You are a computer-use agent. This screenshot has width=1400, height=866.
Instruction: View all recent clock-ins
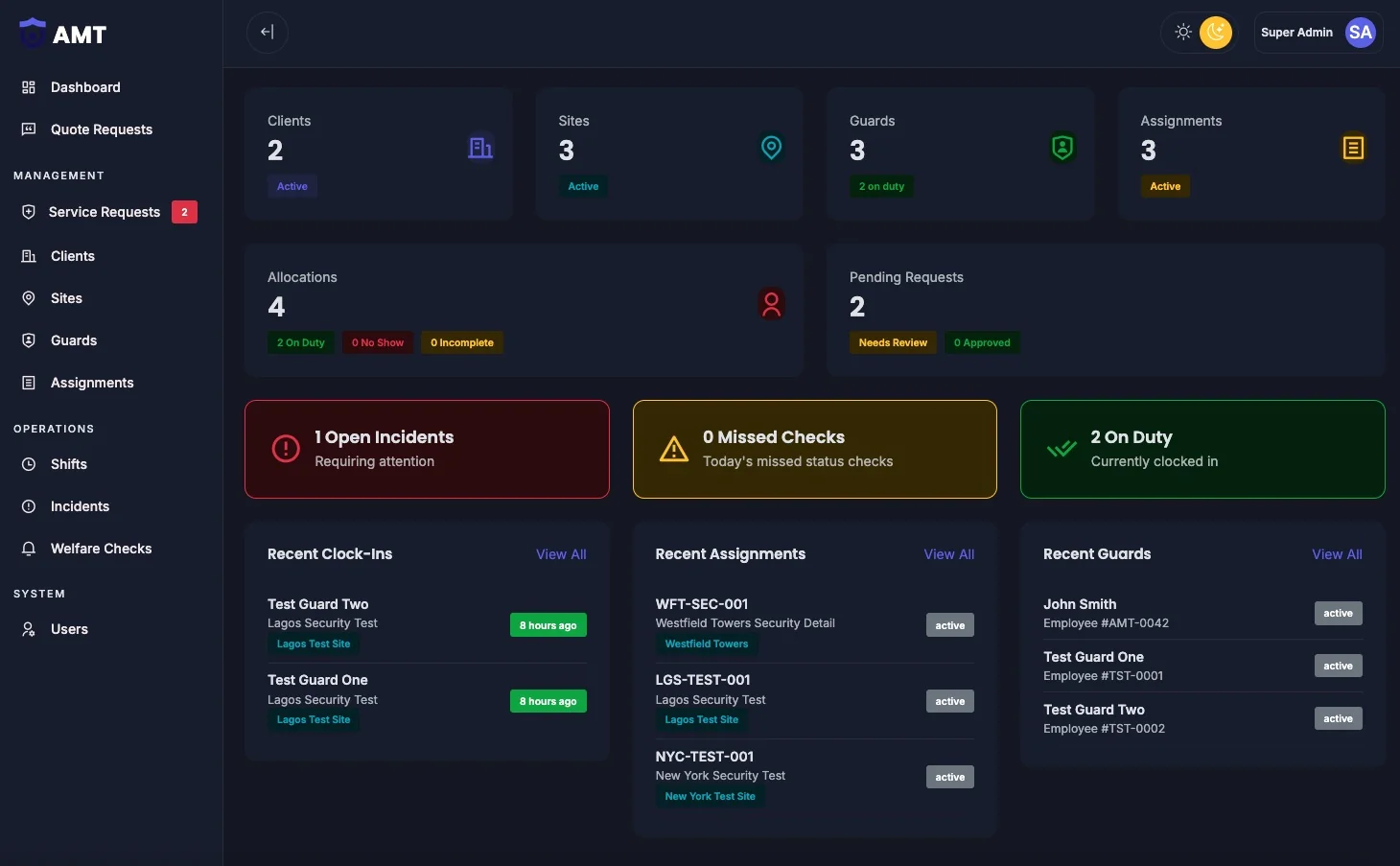(561, 554)
